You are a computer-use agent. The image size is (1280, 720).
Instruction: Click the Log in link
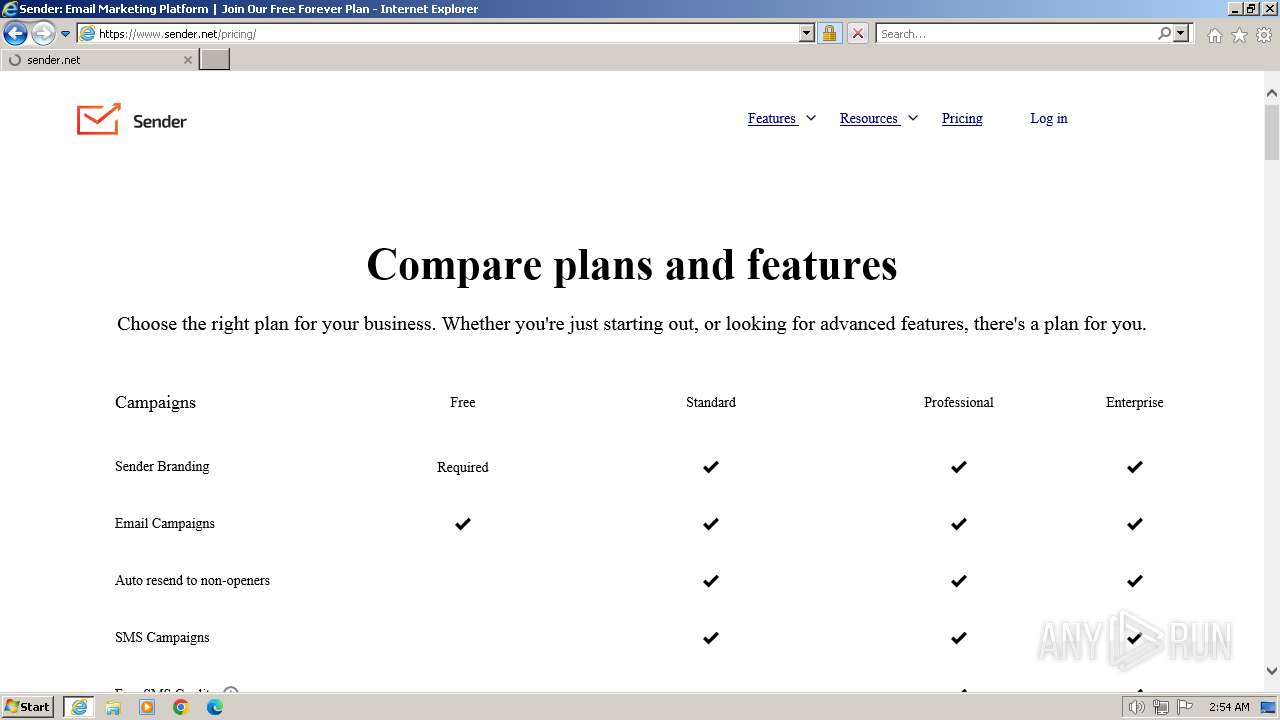point(1049,118)
